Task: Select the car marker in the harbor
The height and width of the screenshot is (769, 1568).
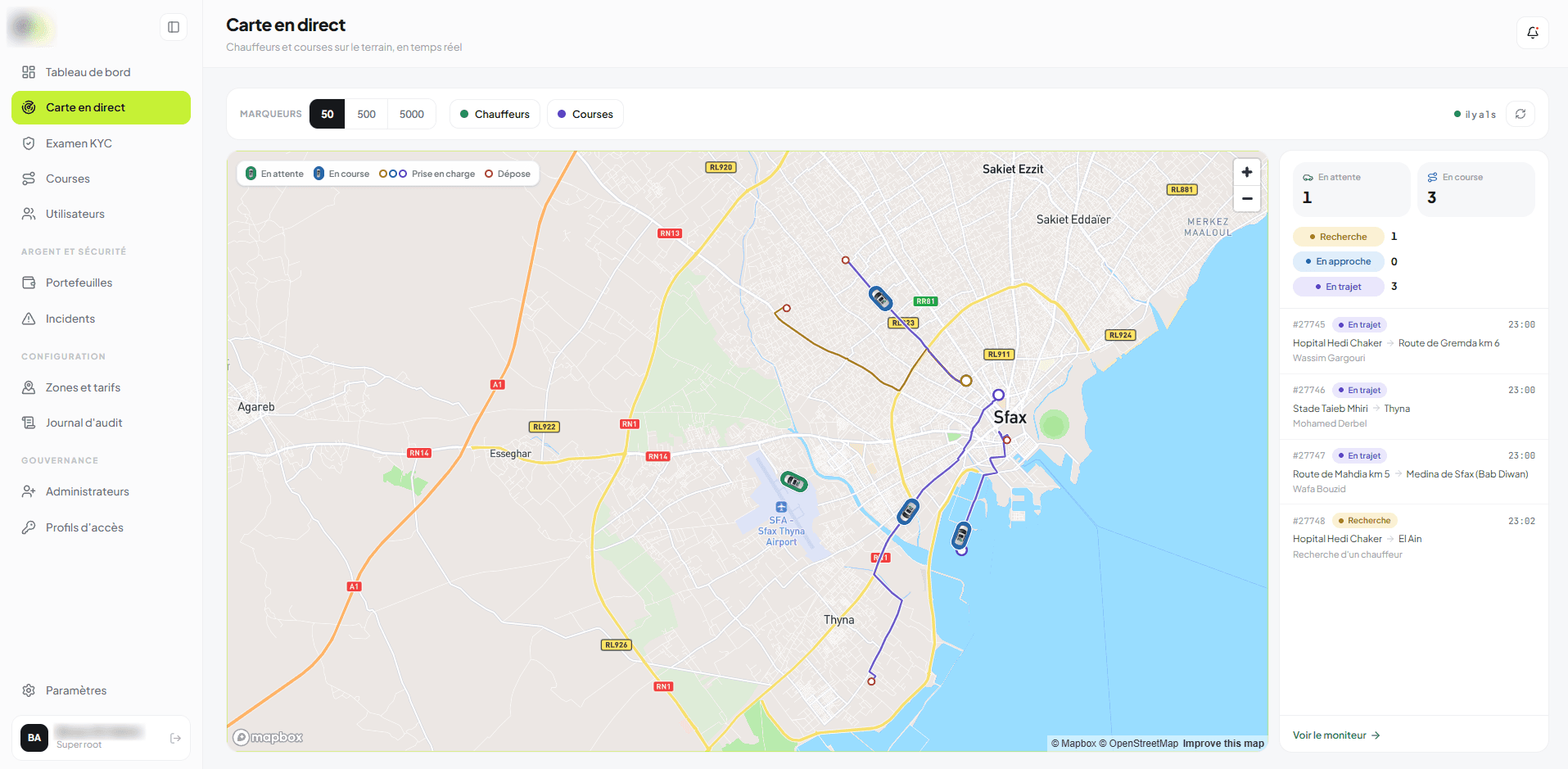Action: [961, 536]
